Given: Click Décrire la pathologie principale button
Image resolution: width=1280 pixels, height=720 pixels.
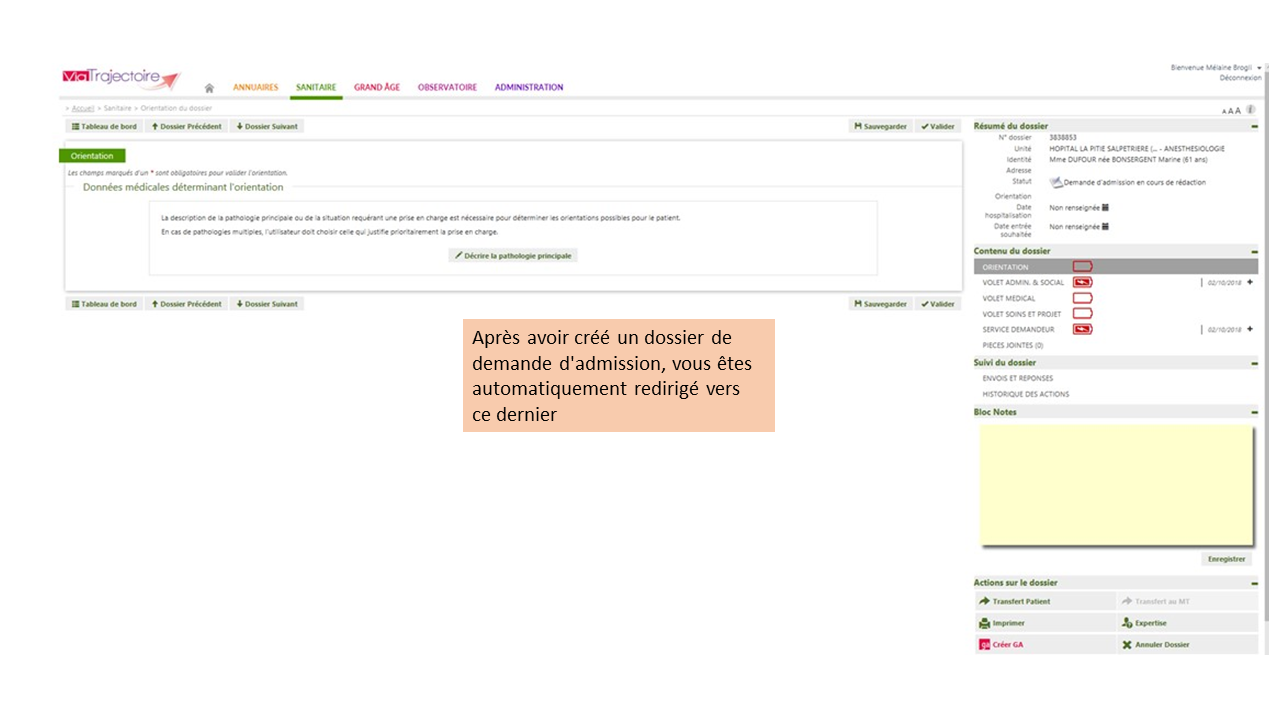Looking at the screenshot, I should pos(513,256).
